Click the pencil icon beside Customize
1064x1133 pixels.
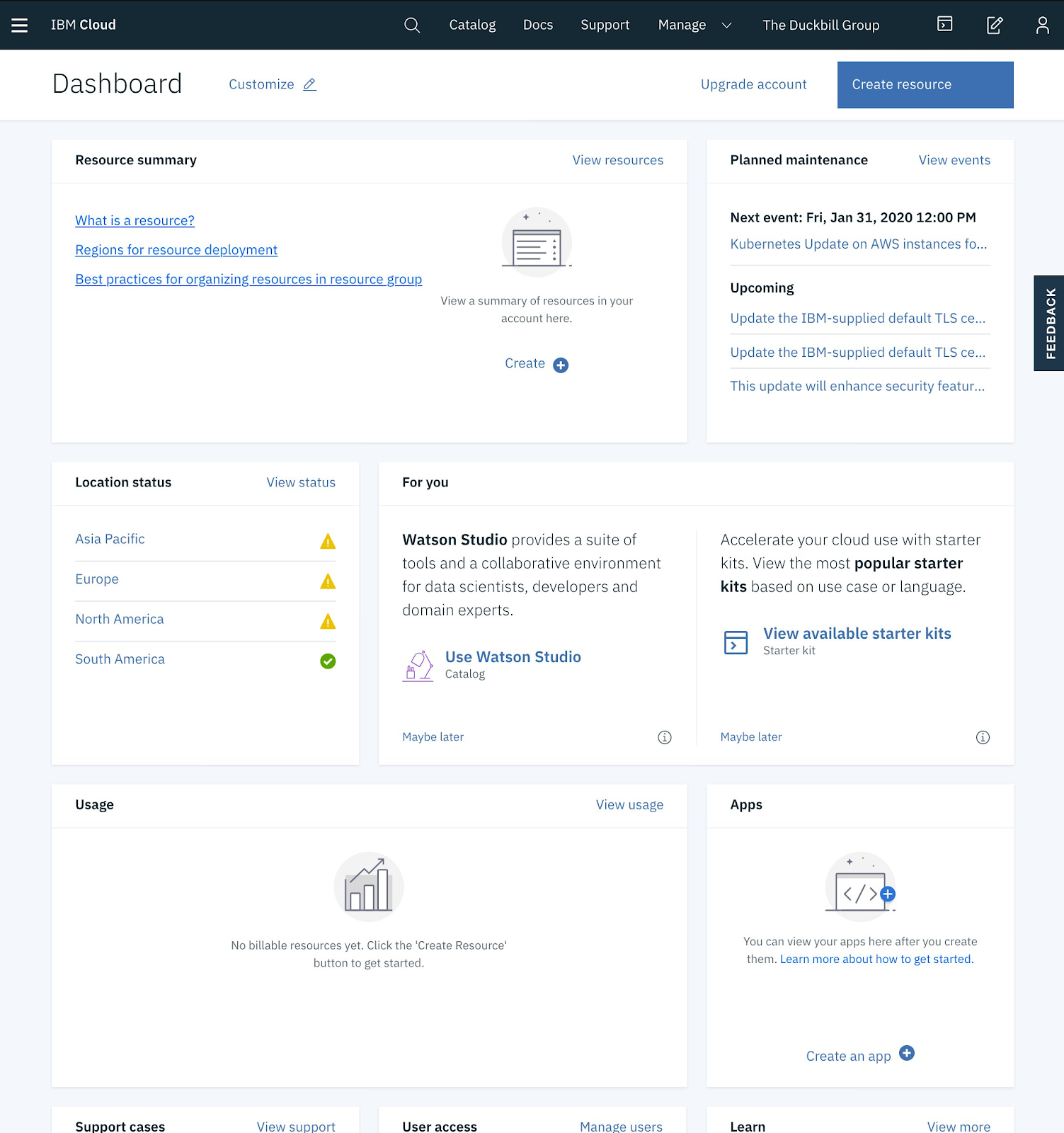tap(309, 84)
